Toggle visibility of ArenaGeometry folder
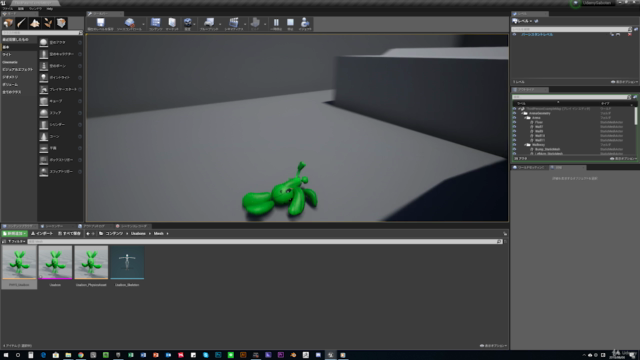Viewport: 640px width, 360px height. click(515, 113)
